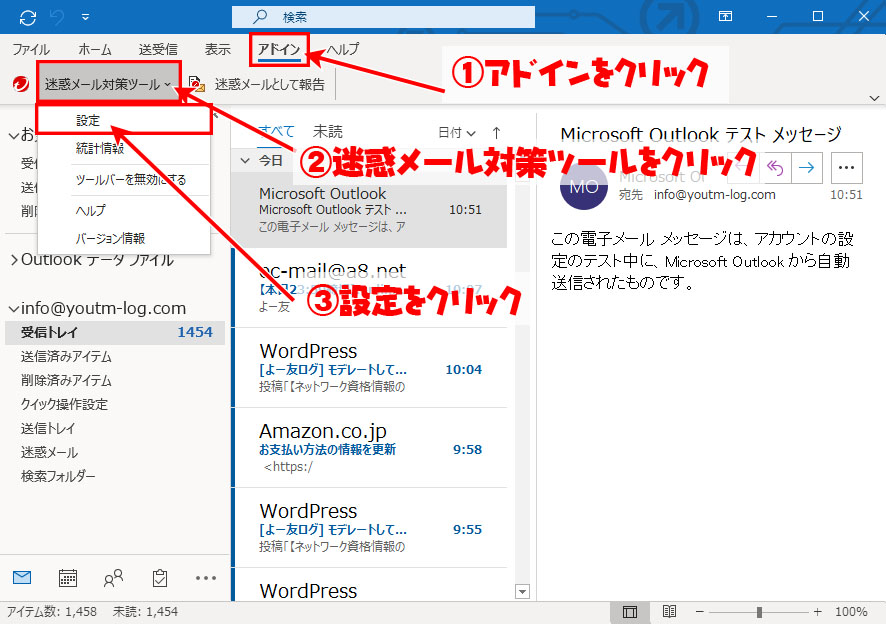This screenshot has width=886, height=624.
Task: Click the Trend Micro red logo icon
Action: (x=21, y=84)
